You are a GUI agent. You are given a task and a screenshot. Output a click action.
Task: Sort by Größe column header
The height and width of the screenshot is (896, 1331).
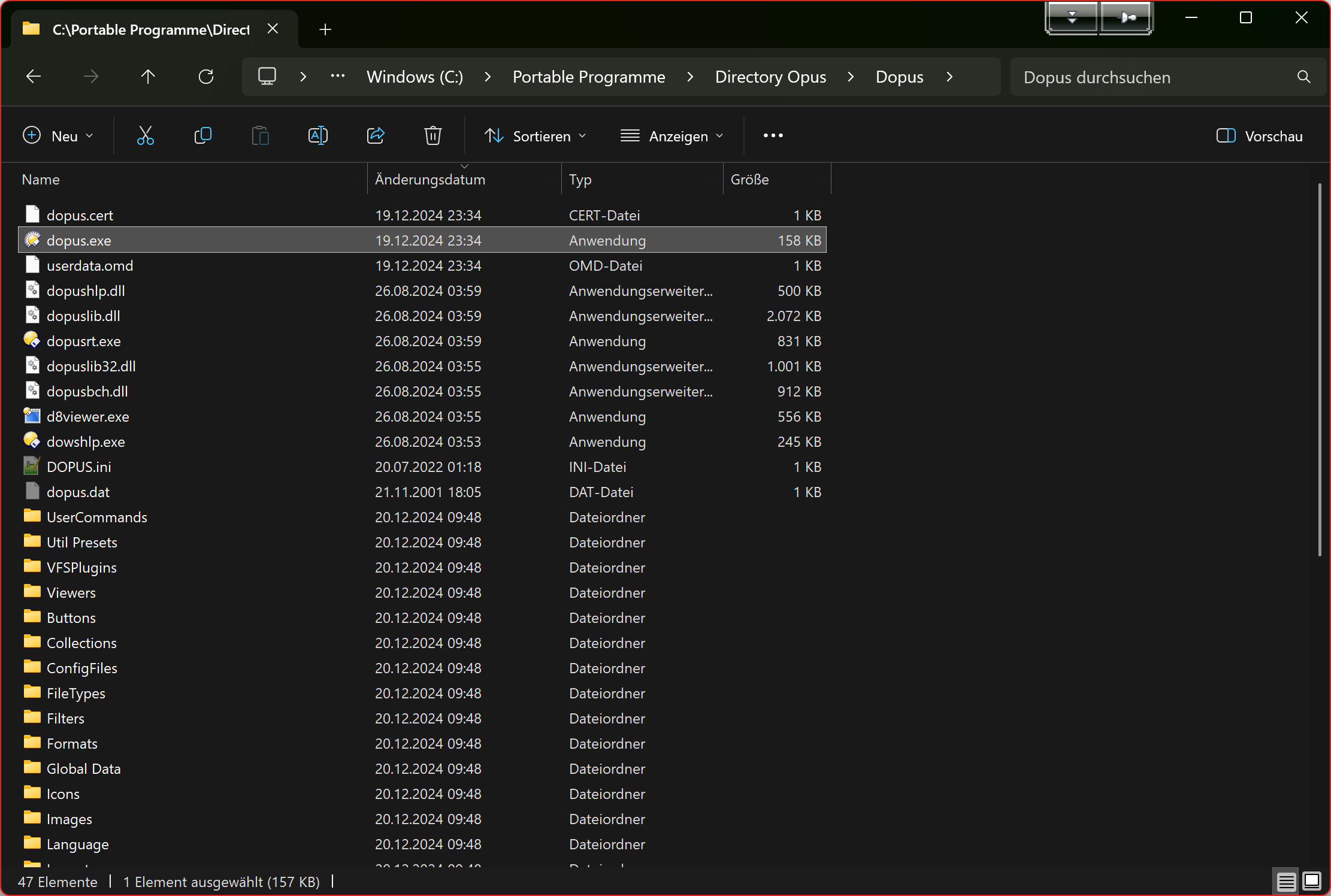pos(777,179)
